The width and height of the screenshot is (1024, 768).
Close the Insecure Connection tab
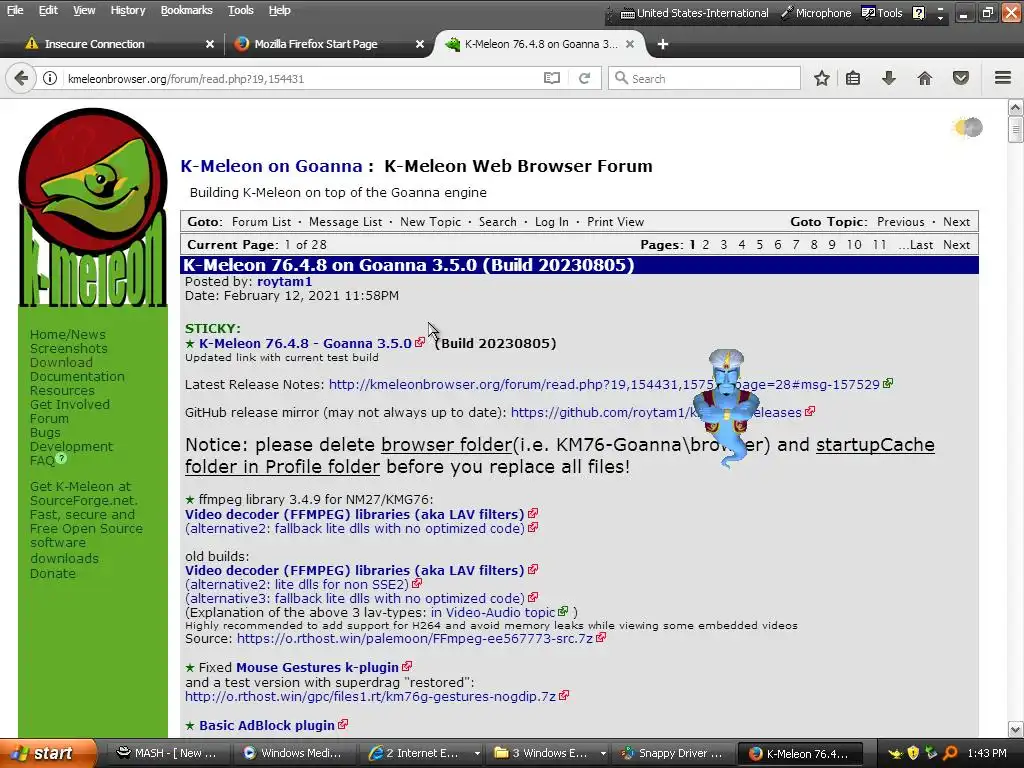click(210, 44)
